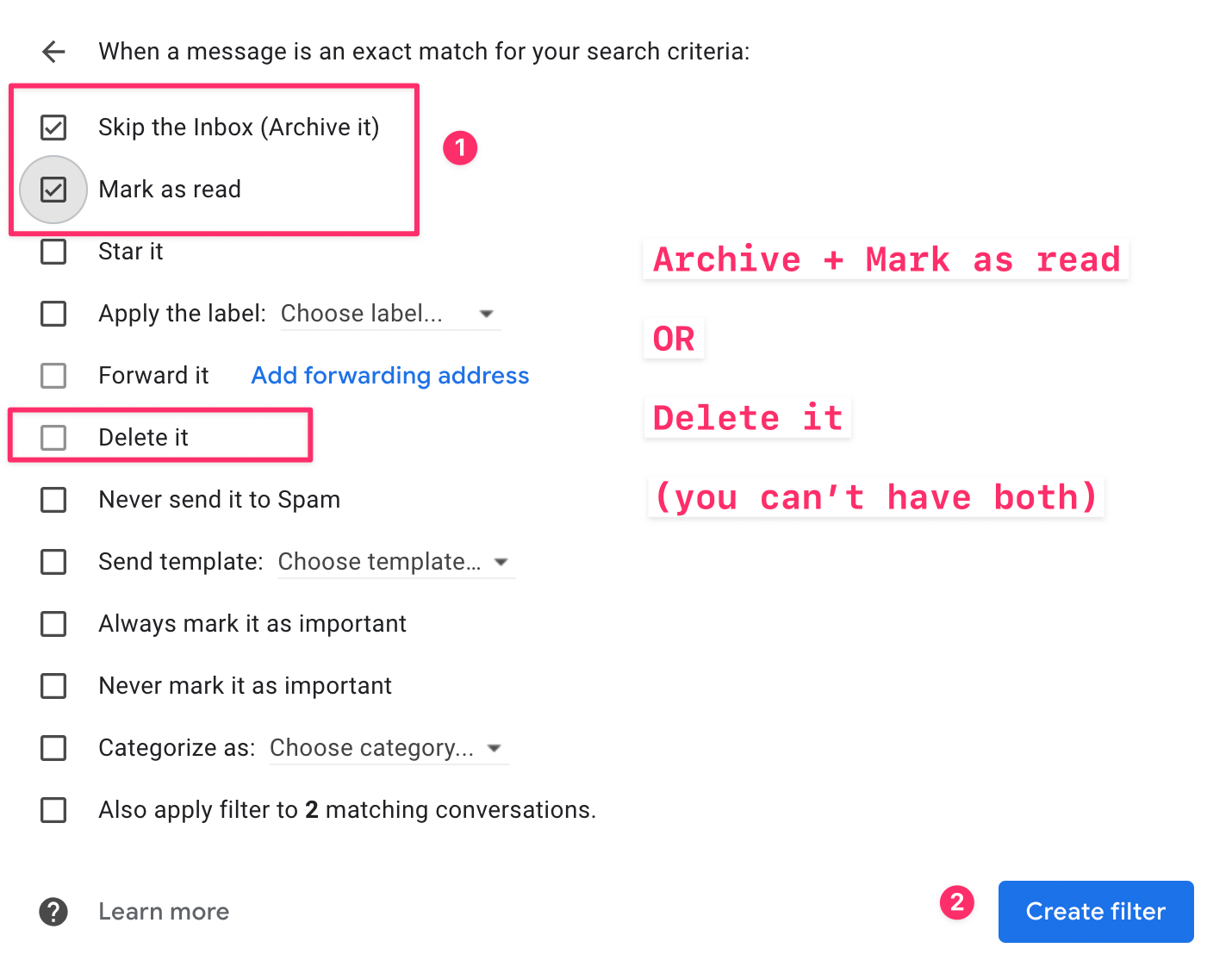Uncheck the Mark as read checkbox

tap(53, 190)
